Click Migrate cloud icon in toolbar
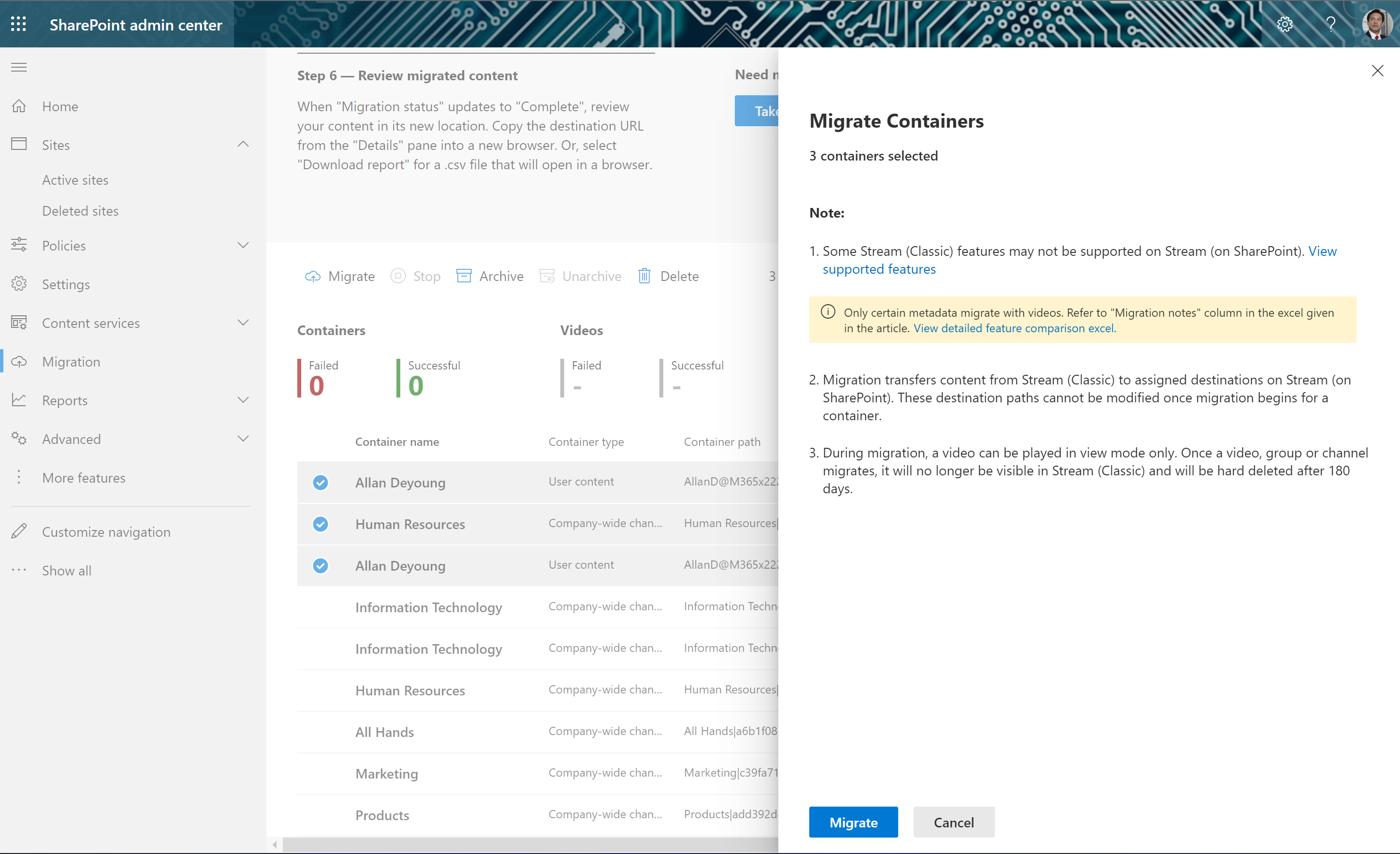Image resolution: width=1400 pixels, height=854 pixels. [312, 276]
